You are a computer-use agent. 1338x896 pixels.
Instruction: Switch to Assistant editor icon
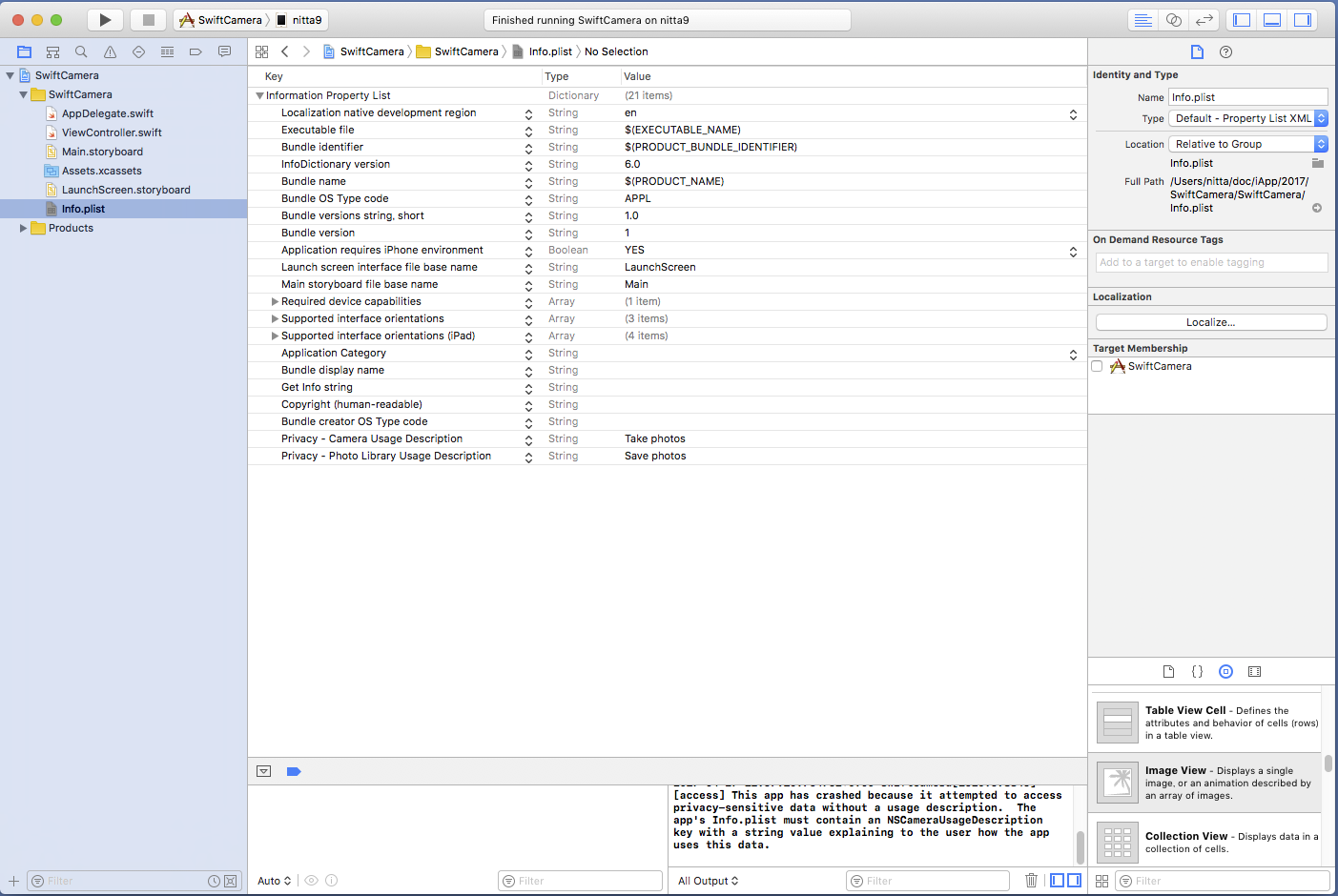tap(1174, 20)
